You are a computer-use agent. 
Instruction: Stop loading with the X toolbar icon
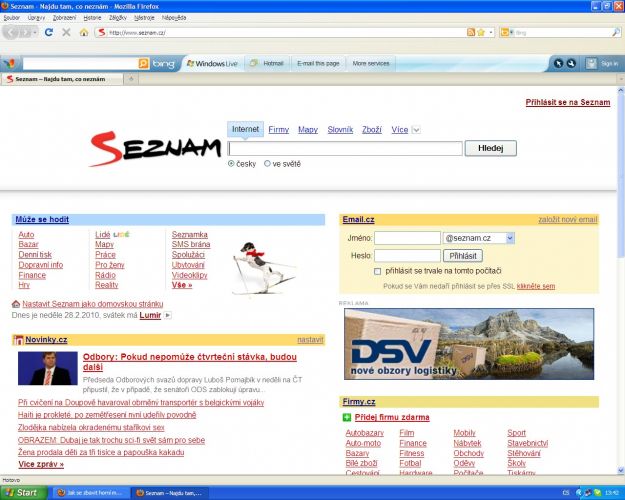(x=67, y=32)
